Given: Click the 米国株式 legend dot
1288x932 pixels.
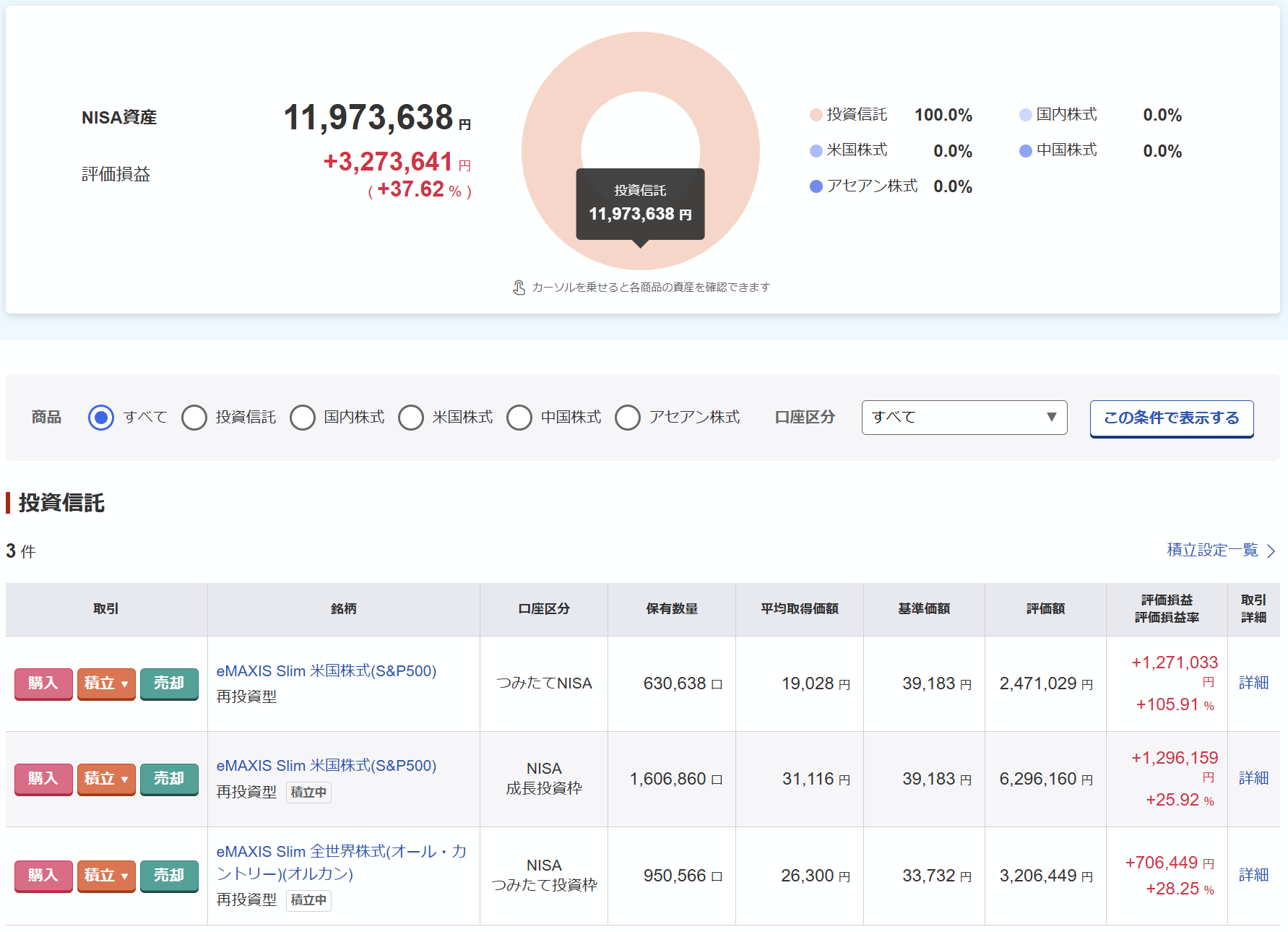Looking at the screenshot, I should (x=816, y=151).
